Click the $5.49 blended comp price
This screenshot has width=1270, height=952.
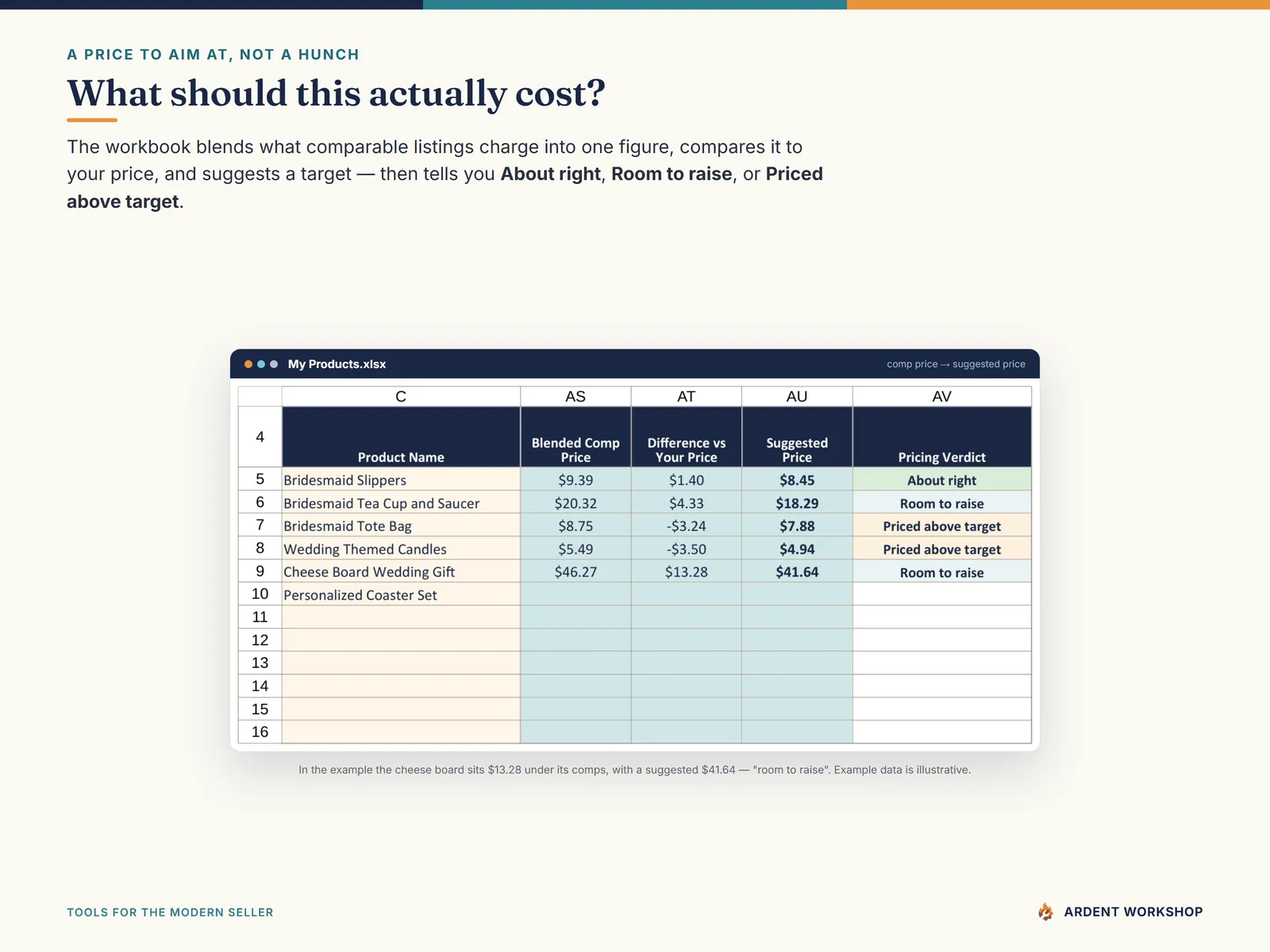pos(575,548)
